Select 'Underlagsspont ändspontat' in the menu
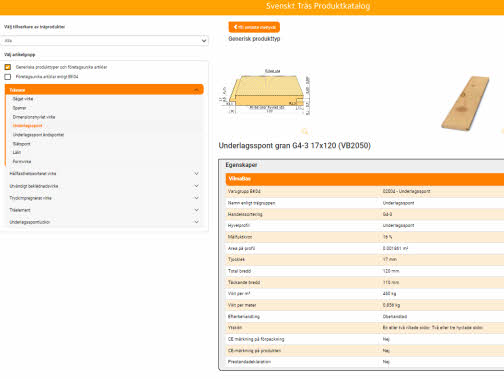The width and height of the screenshot is (504, 379). tap(38, 135)
